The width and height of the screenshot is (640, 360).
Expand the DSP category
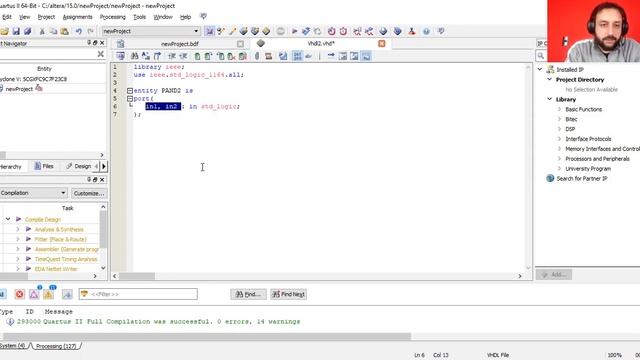pos(560,129)
